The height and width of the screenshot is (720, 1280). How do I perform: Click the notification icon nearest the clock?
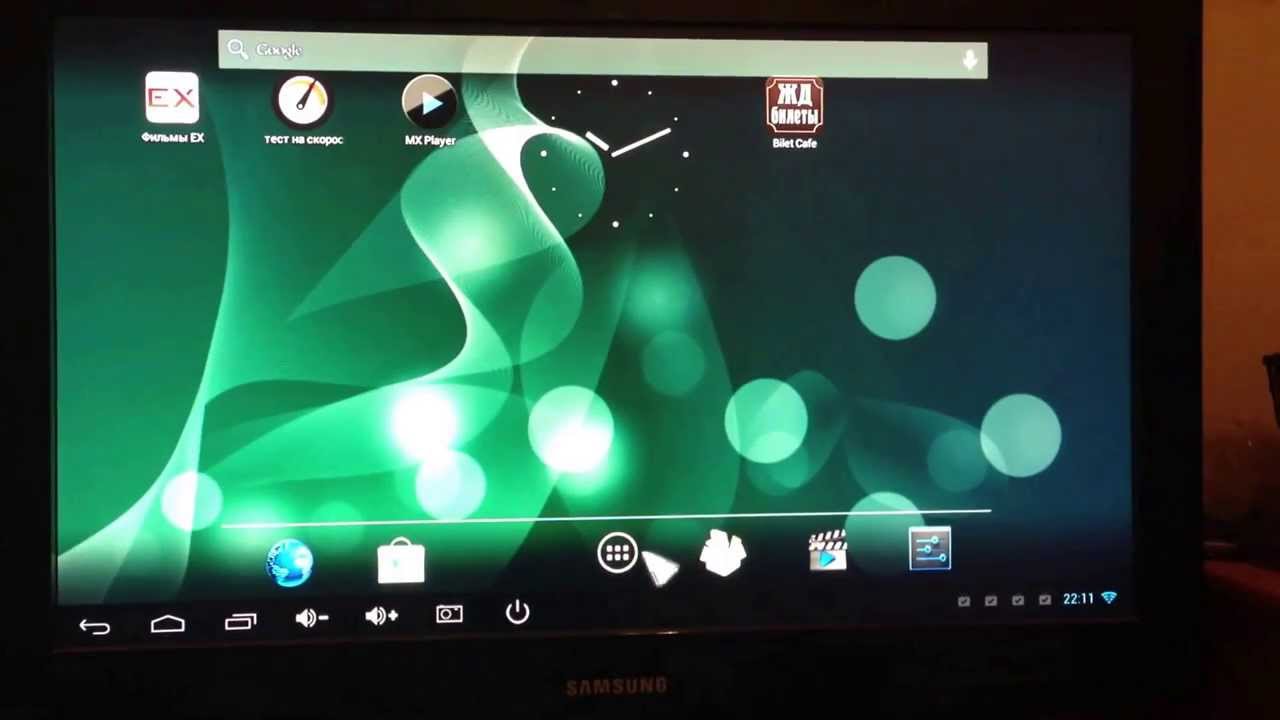pos(1045,600)
